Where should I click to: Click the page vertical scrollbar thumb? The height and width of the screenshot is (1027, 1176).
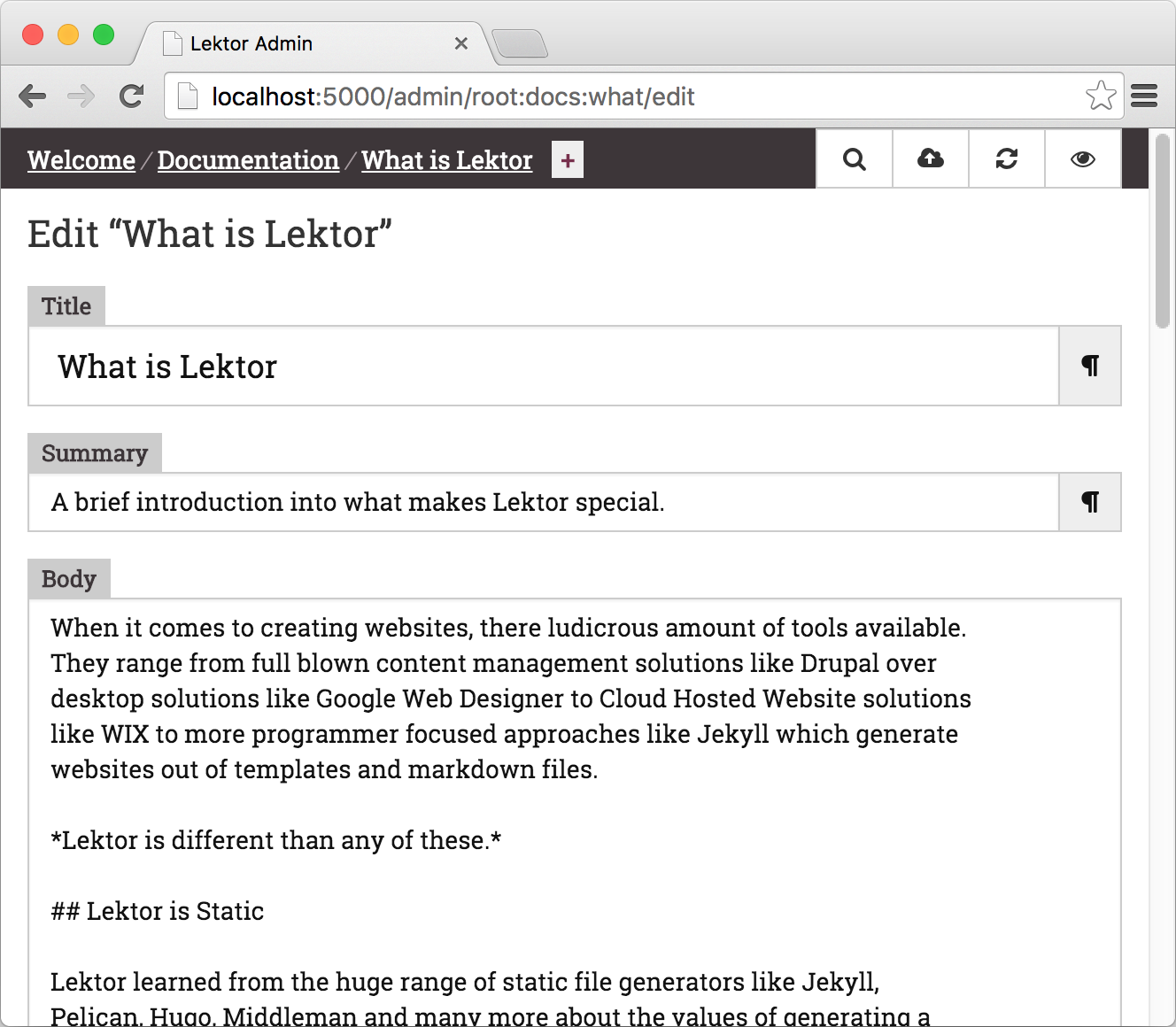(1163, 230)
